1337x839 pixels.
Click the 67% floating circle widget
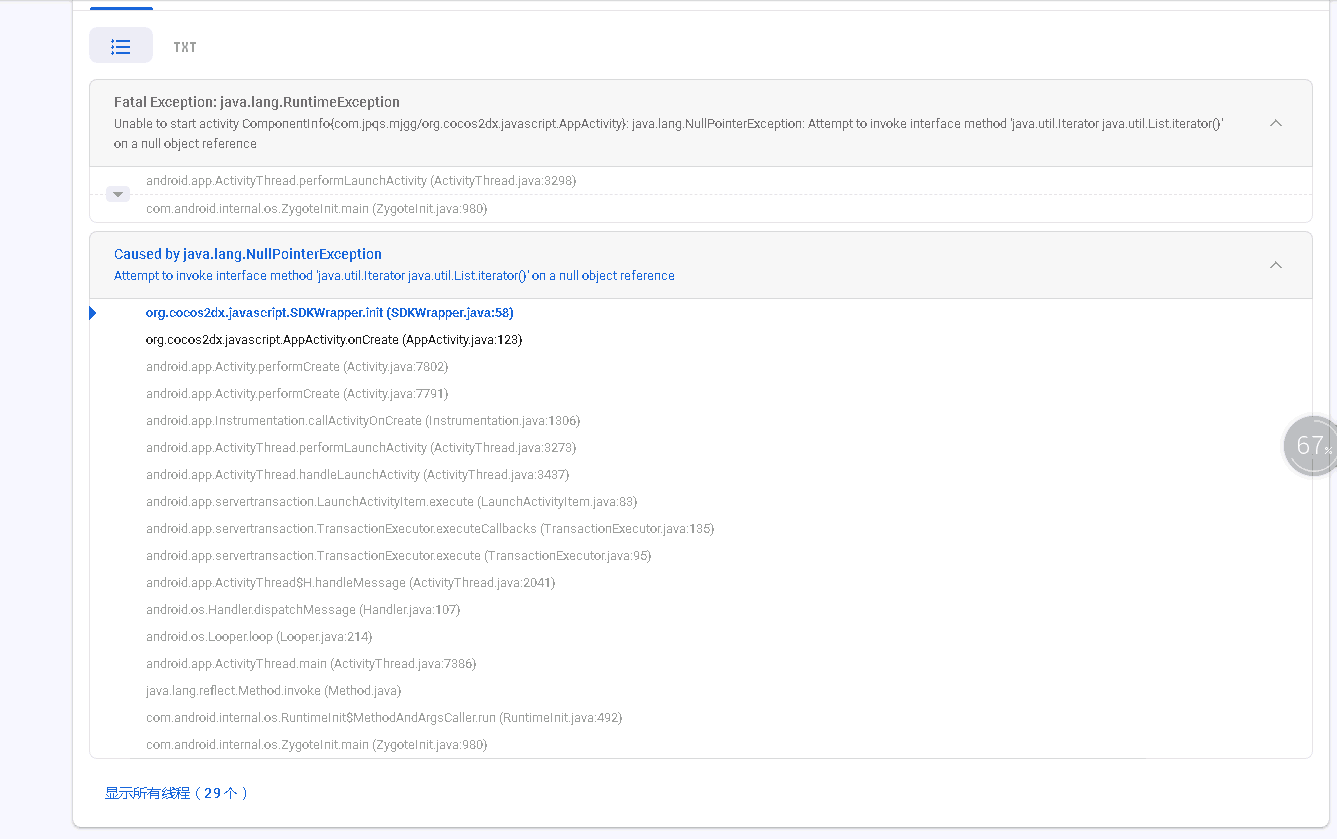[x=1311, y=446]
